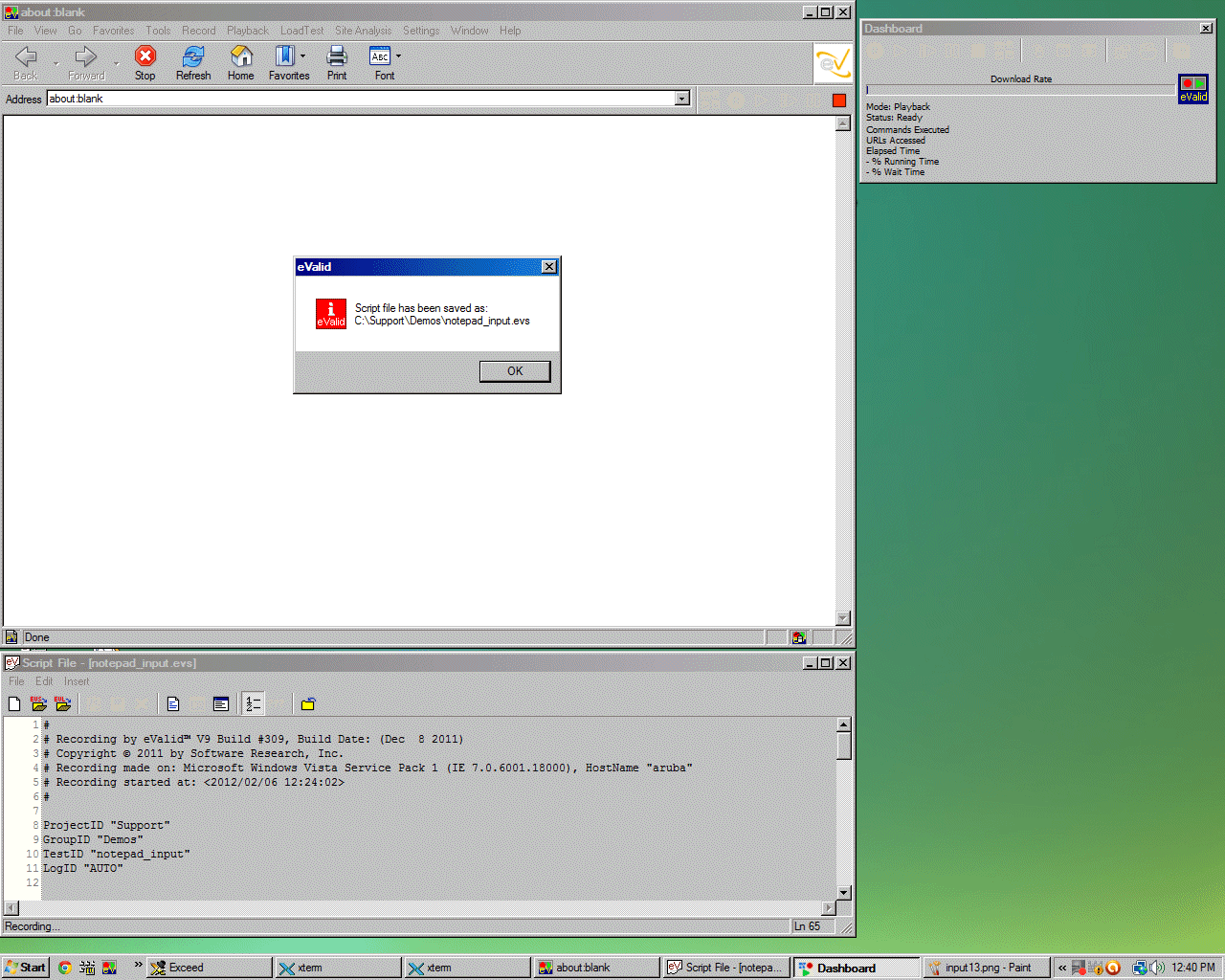Click the taskbar clock 12:40 PM
1225x980 pixels.
[1193, 968]
